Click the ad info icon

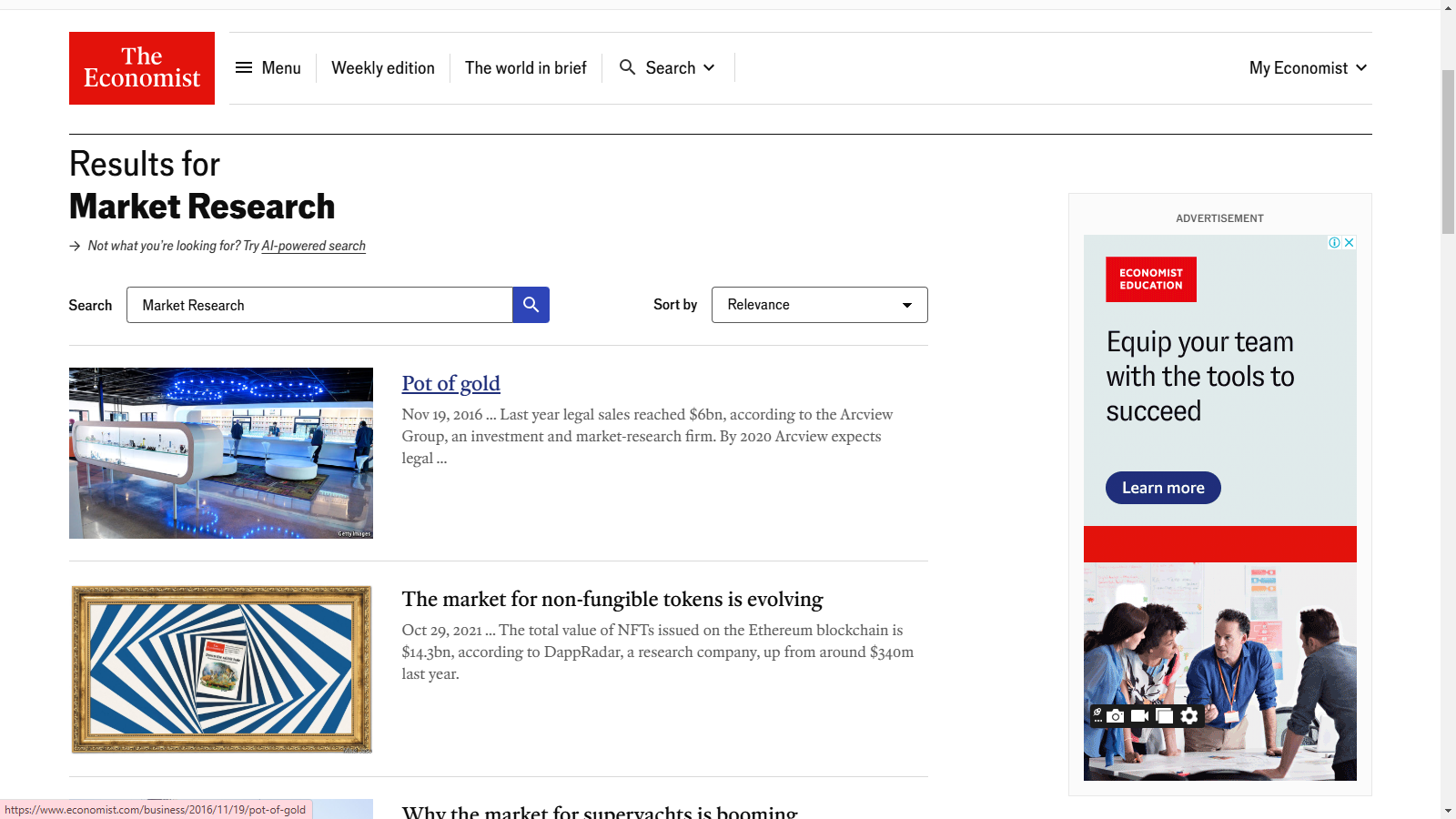point(1334,243)
